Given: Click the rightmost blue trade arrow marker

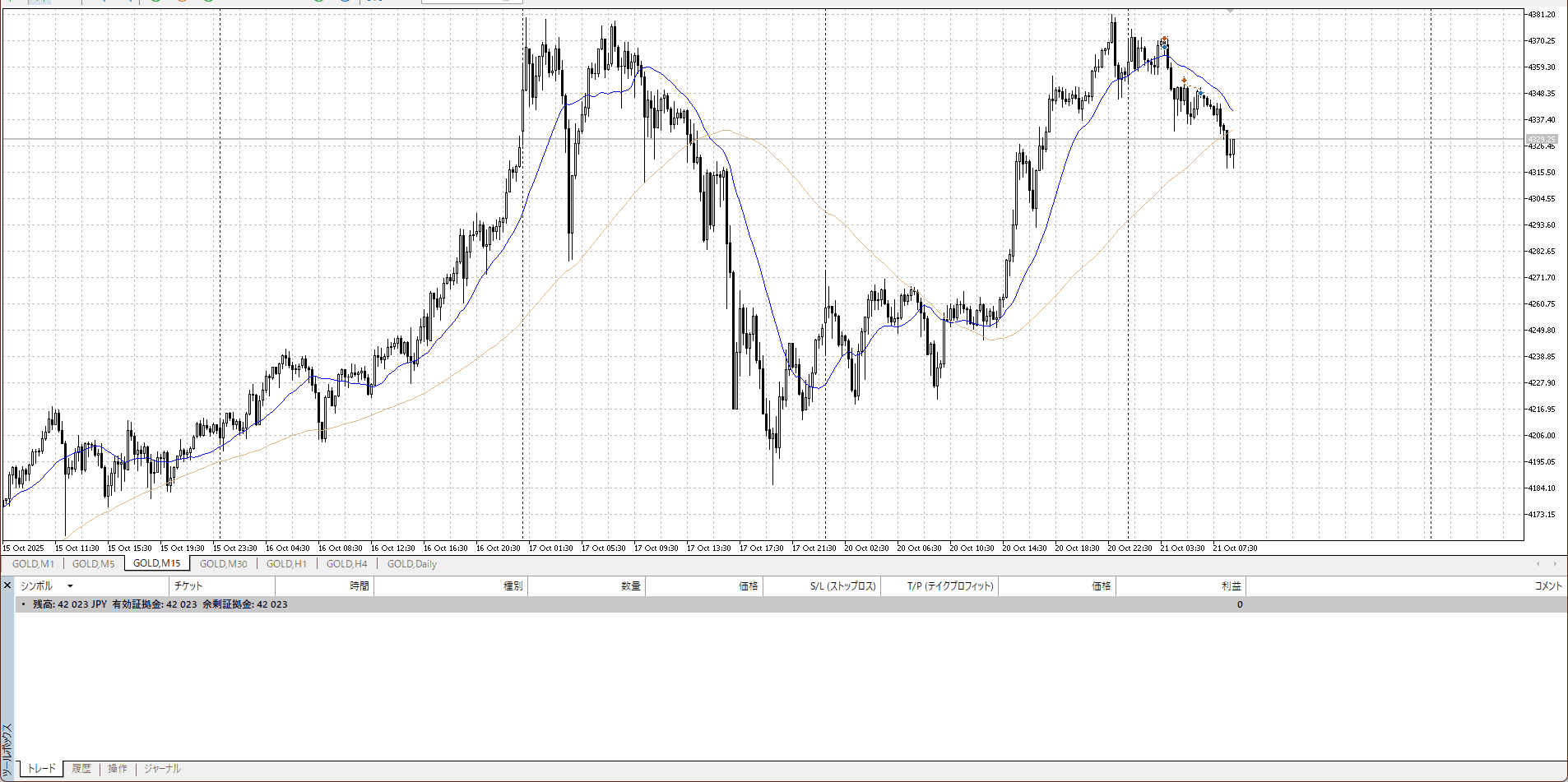Looking at the screenshot, I should point(1199,92).
